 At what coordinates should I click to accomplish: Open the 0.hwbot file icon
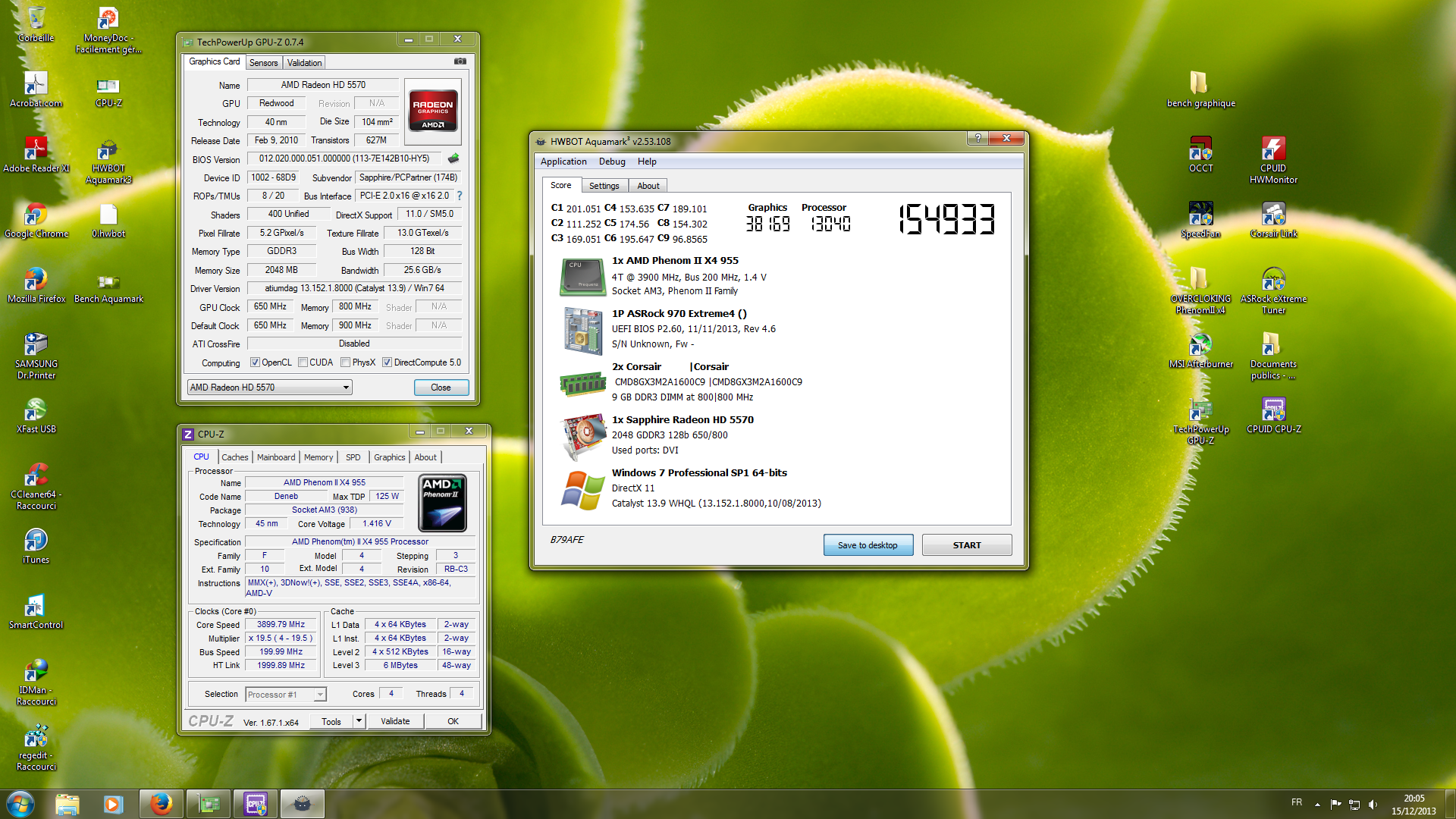point(108,220)
